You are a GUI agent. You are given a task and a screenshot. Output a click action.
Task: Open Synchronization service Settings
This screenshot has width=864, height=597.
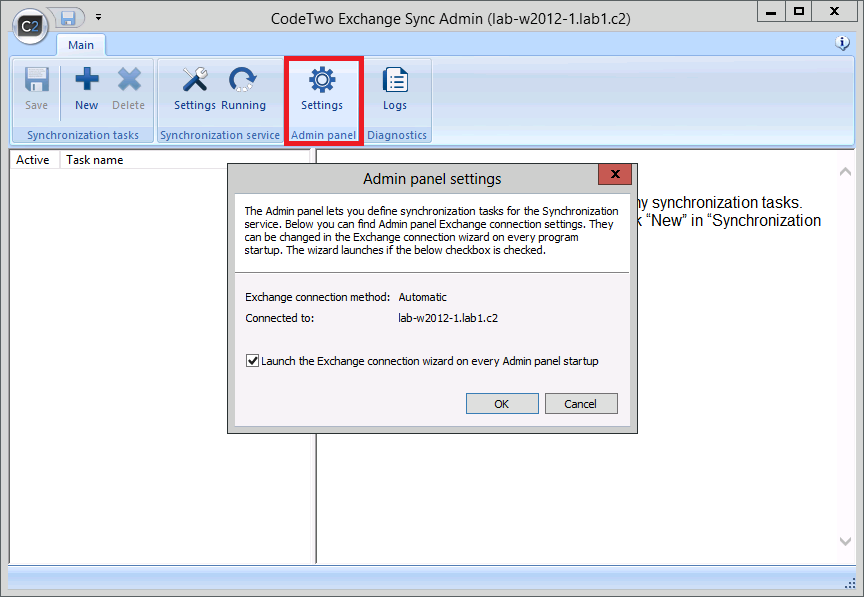pos(195,89)
